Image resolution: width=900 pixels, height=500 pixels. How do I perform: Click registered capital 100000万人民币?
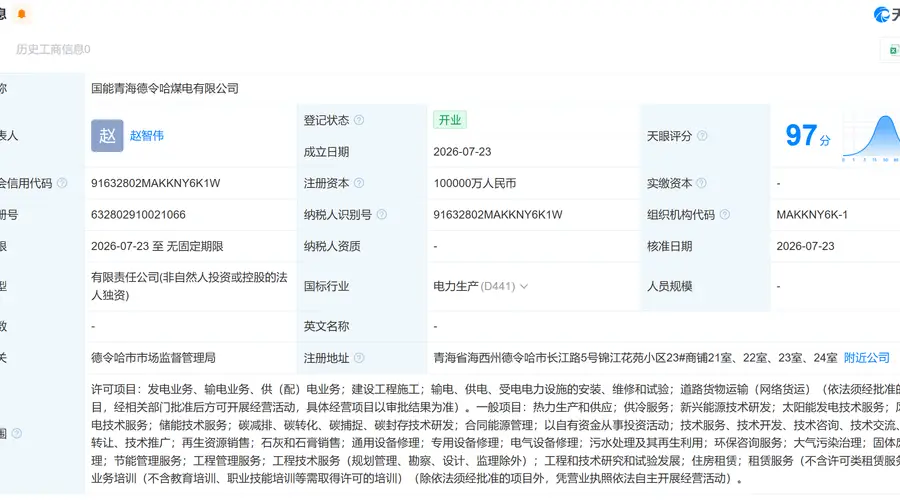click(475, 183)
